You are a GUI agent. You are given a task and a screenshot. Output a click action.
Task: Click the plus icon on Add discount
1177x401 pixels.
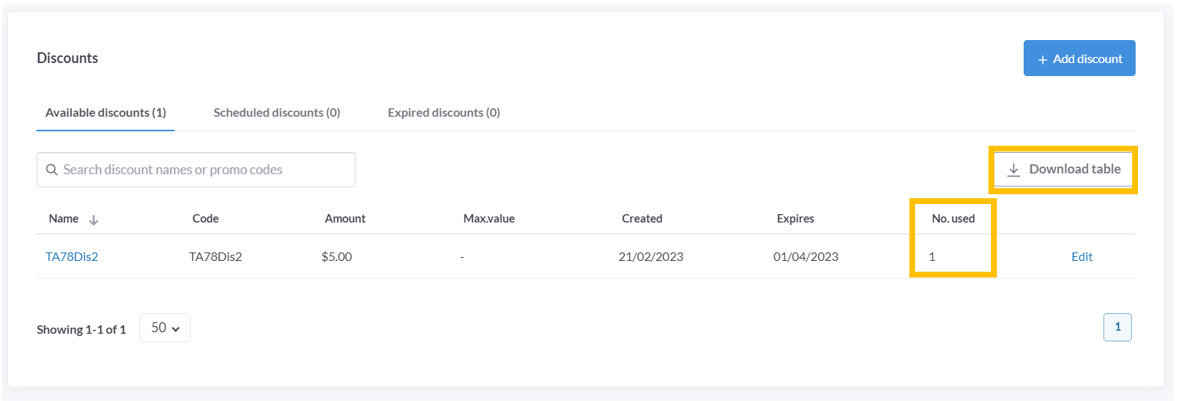click(x=1042, y=59)
